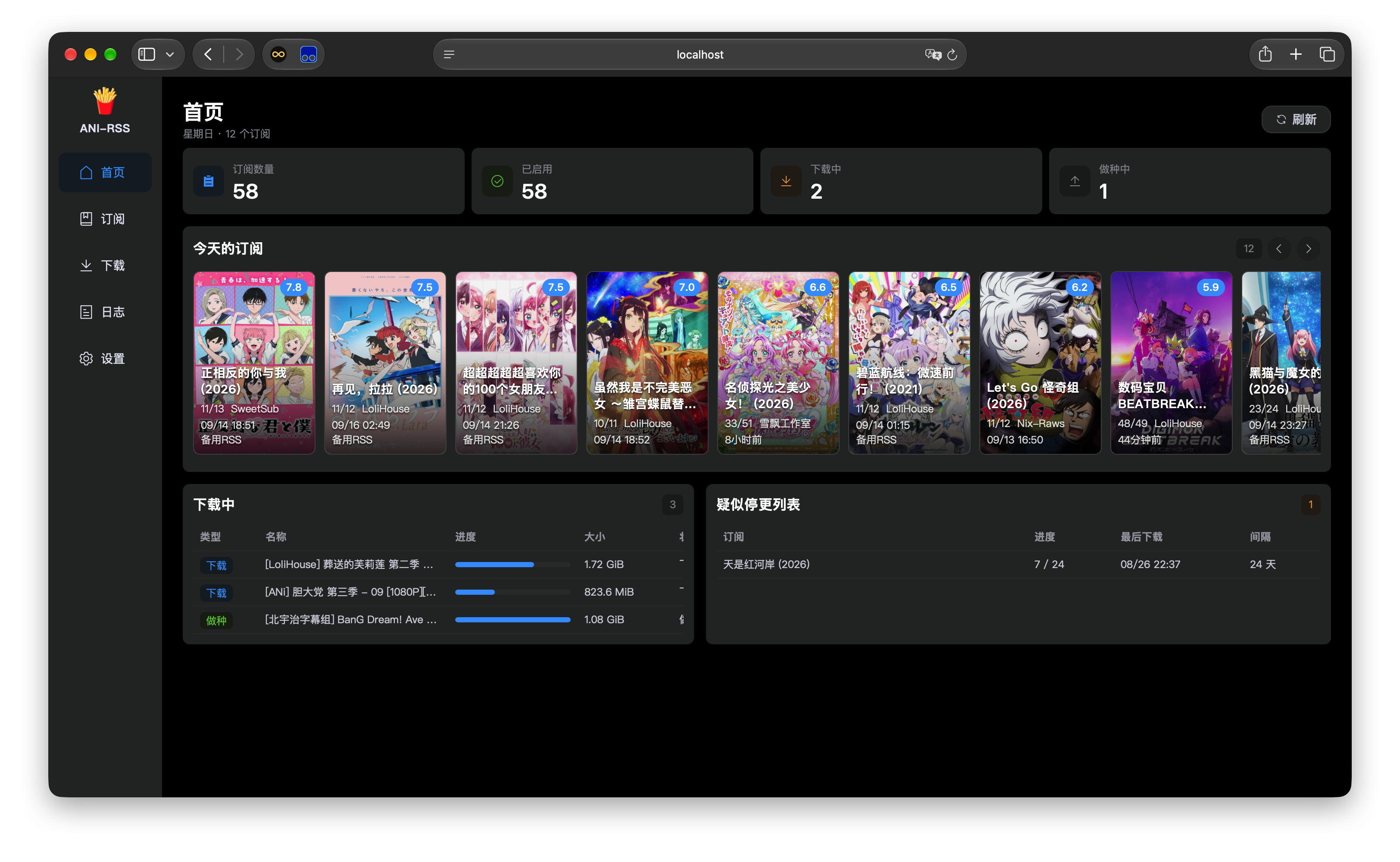The width and height of the screenshot is (1400, 862).
Task: Click the 订阅数量 clipboard icon
Action: tap(209, 181)
